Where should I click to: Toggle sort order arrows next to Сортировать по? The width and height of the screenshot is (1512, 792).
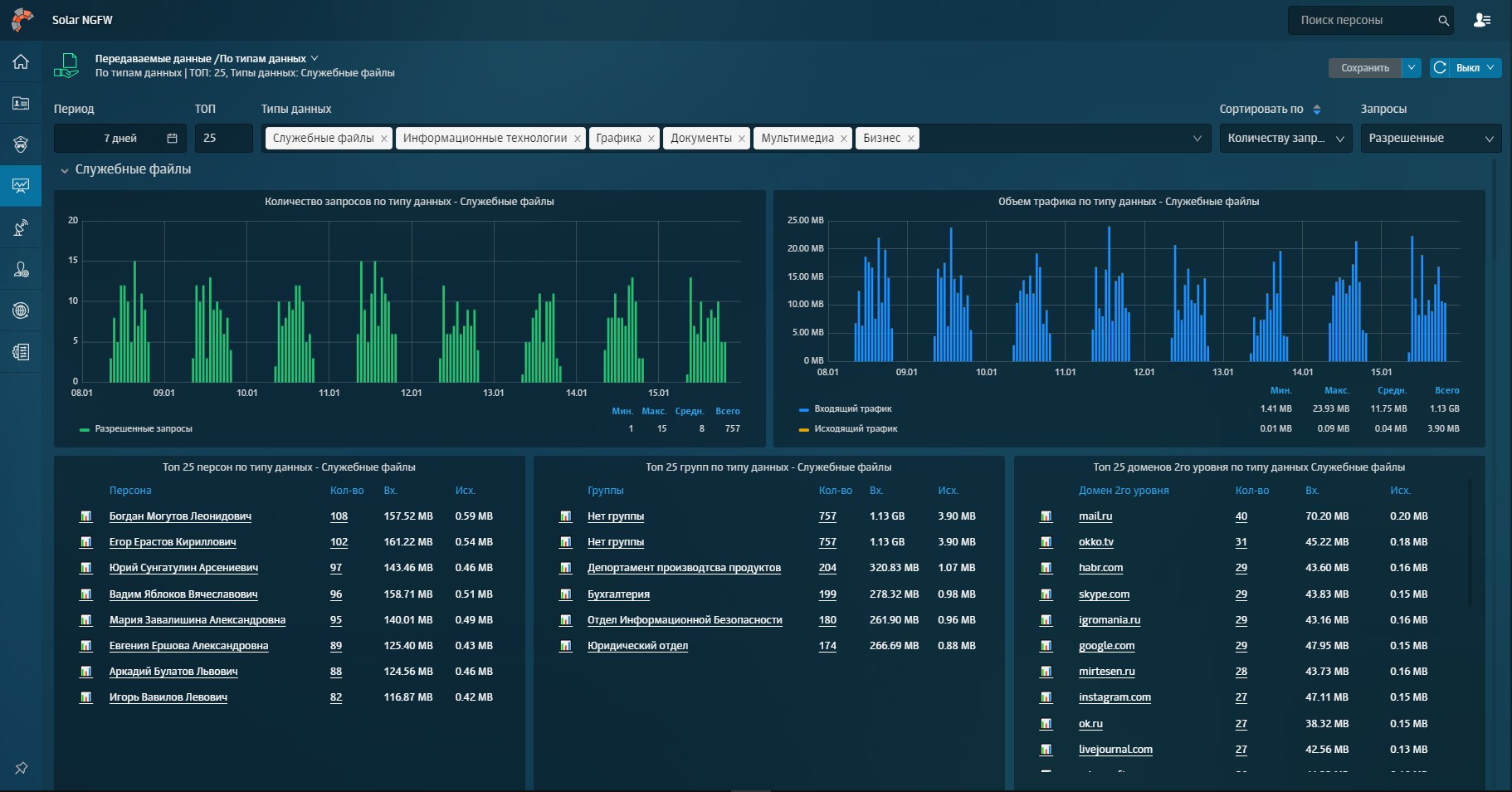pos(1317,110)
